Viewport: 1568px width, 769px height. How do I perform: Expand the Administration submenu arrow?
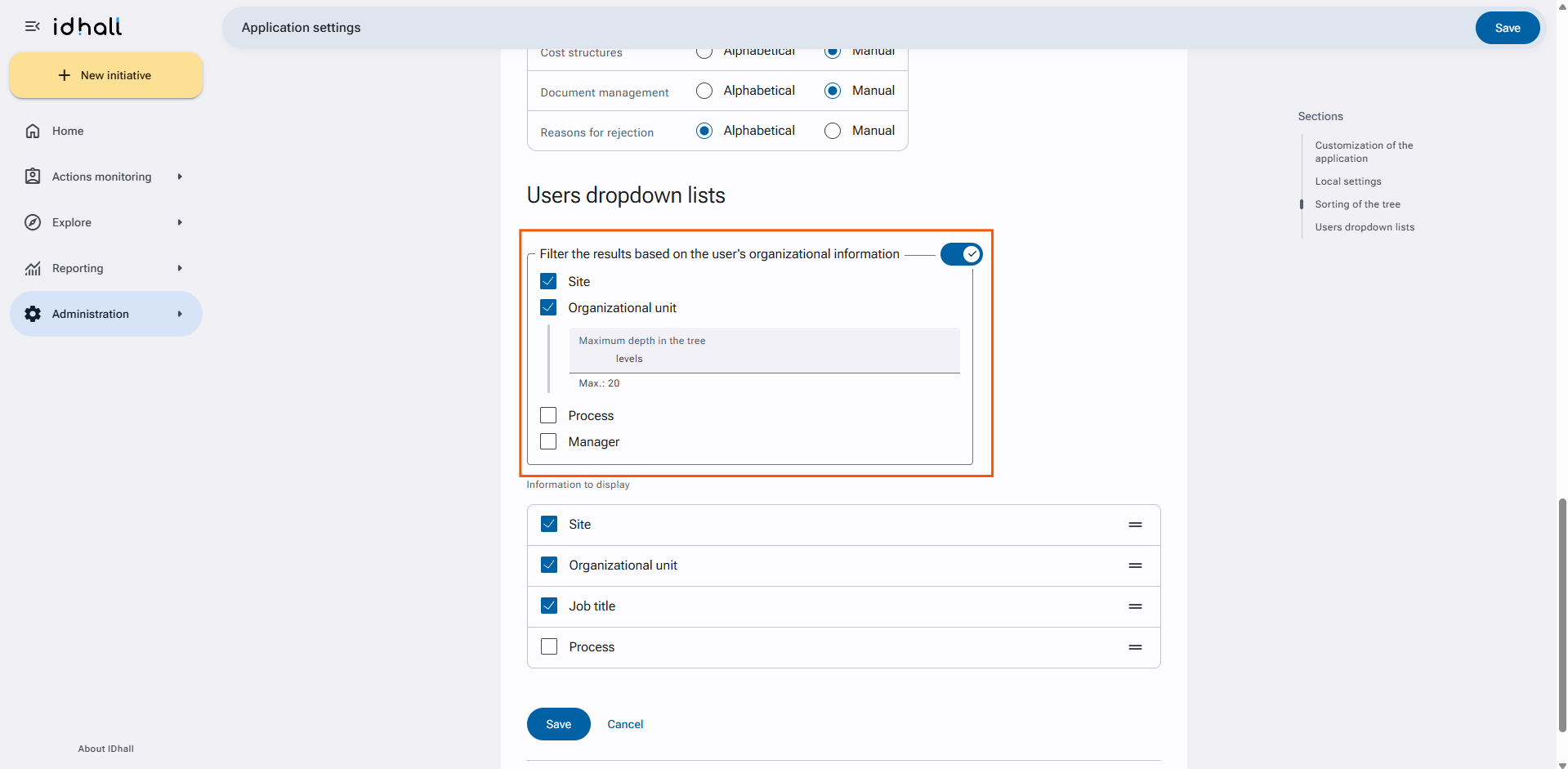tap(180, 314)
